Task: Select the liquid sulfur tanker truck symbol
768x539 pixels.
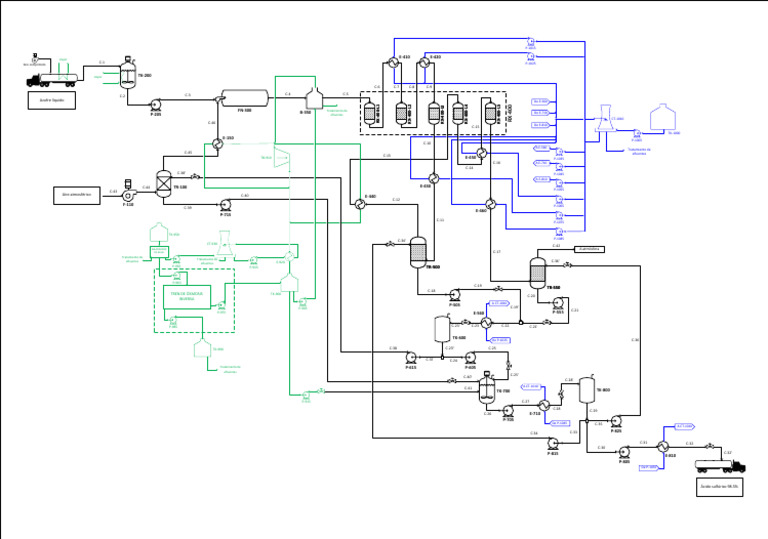Action: [52, 80]
